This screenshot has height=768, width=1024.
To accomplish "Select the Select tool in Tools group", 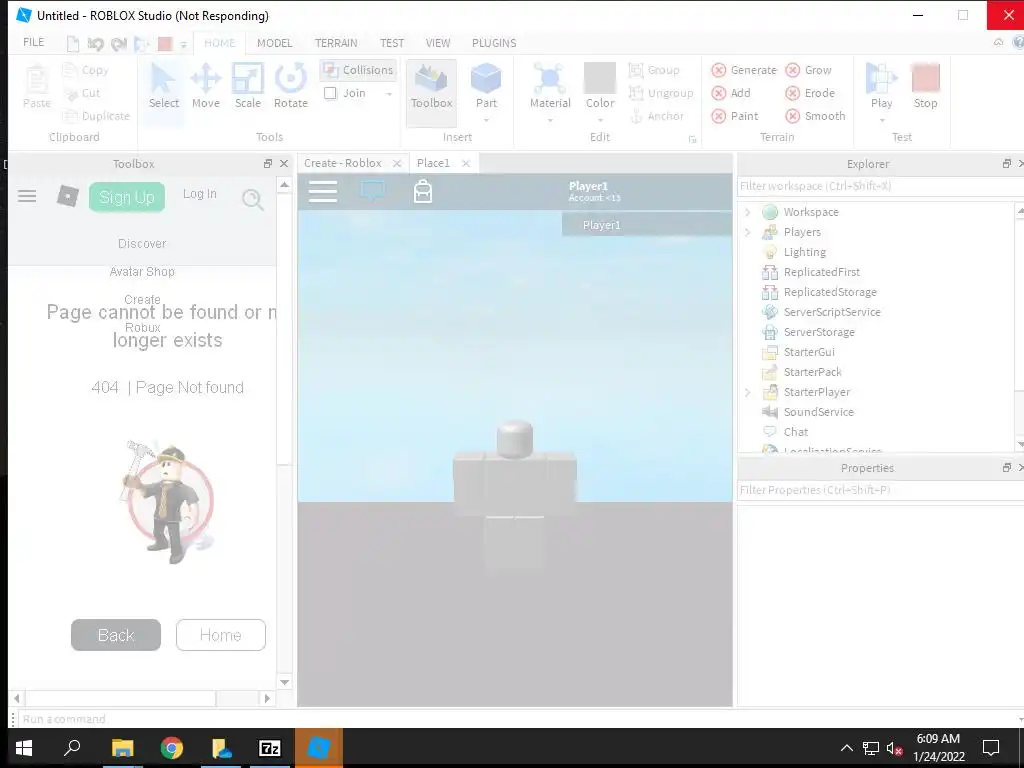I will click(x=163, y=86).
